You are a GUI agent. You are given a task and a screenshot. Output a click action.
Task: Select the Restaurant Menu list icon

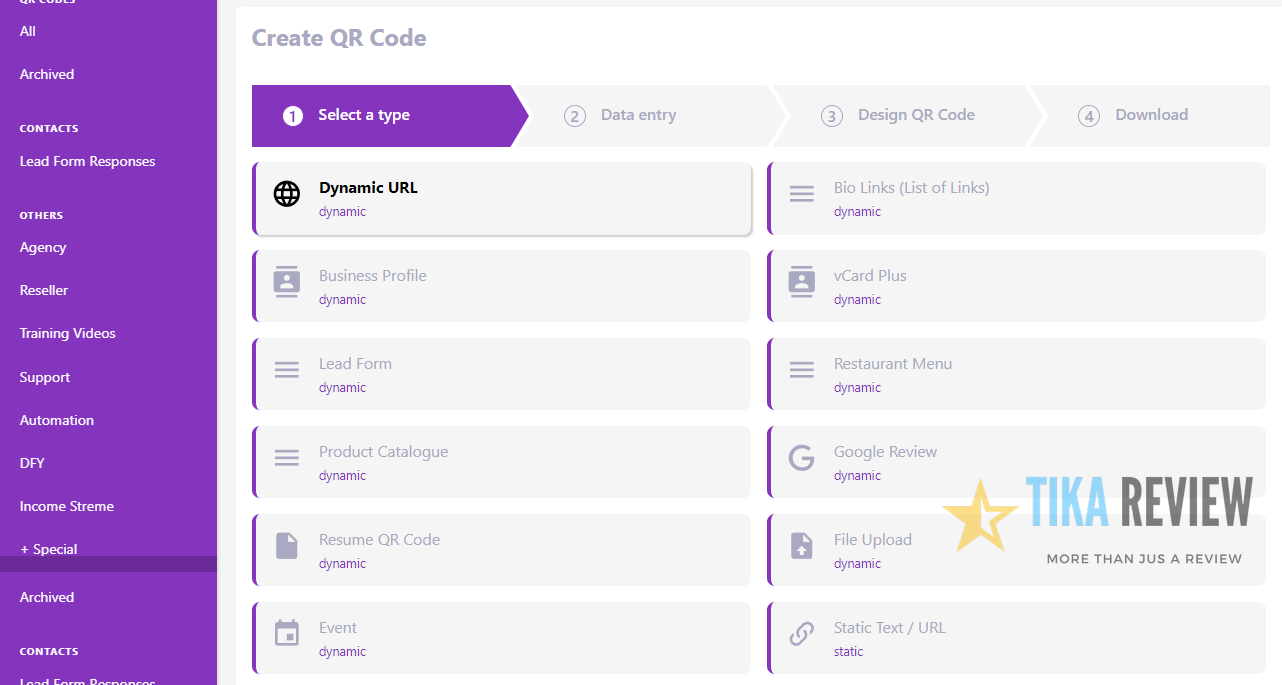pyautogui.click(x=802, y=370)
